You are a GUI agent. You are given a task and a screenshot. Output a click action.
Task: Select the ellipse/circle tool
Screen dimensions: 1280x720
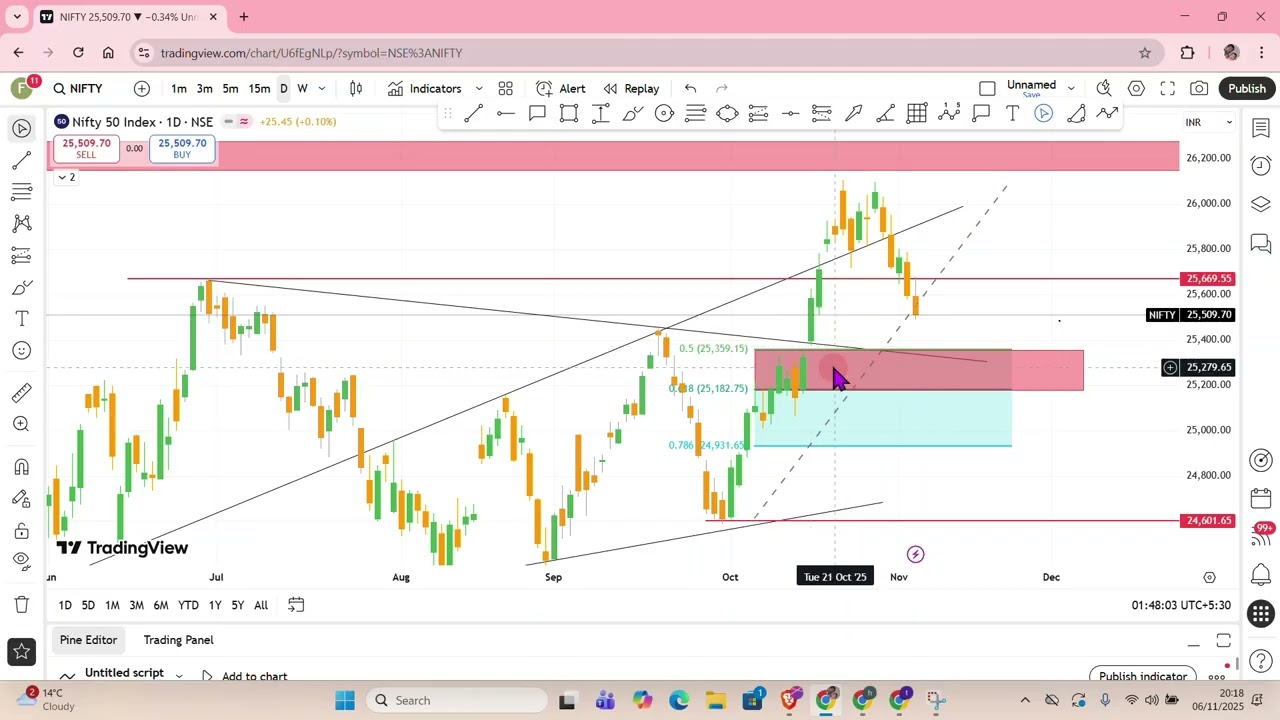[x=664, y=114]
